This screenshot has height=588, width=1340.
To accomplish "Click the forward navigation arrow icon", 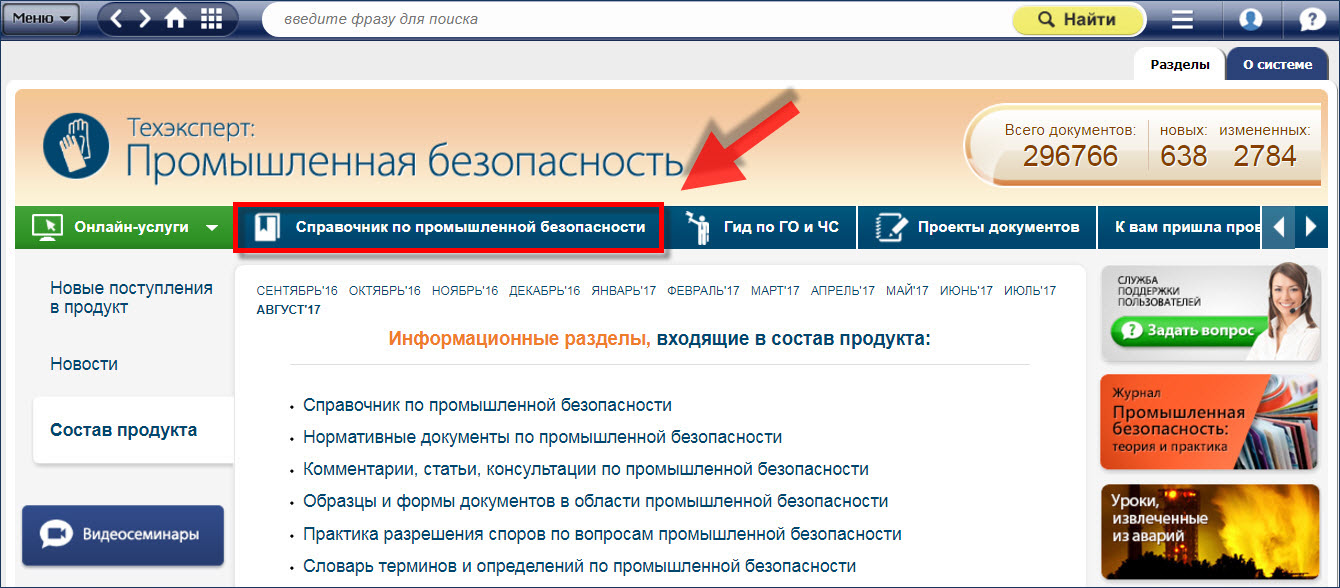I will click(145, 19).
